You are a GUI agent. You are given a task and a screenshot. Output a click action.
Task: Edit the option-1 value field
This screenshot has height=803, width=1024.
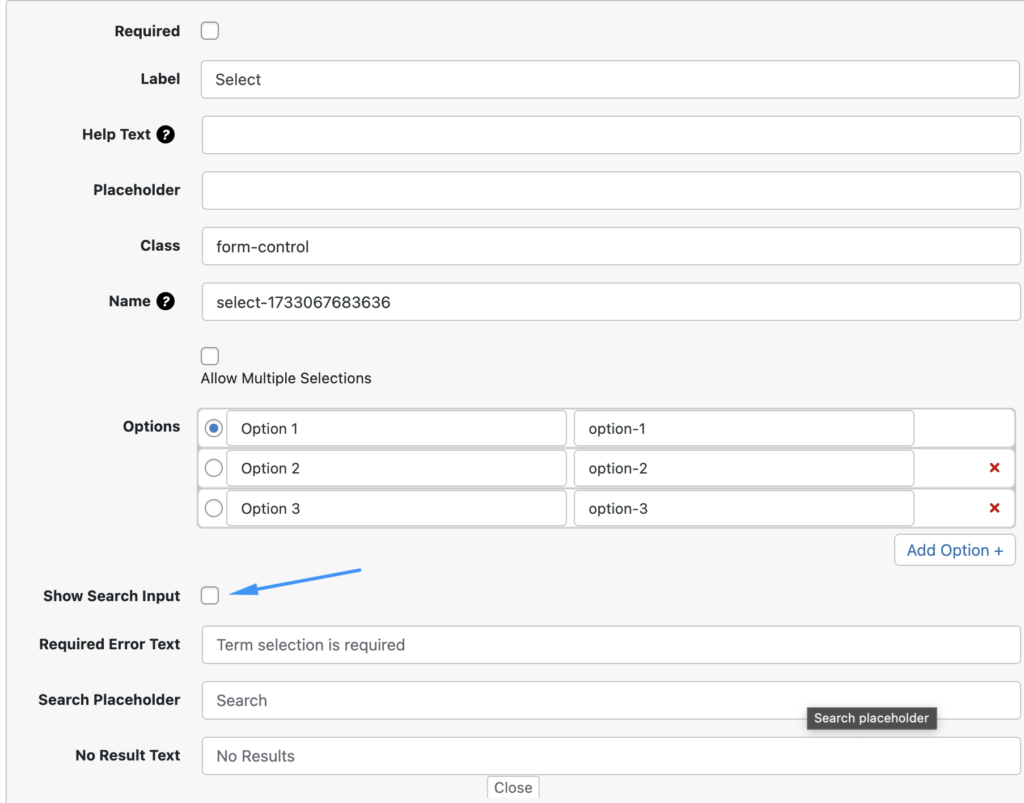coord(743,428)
